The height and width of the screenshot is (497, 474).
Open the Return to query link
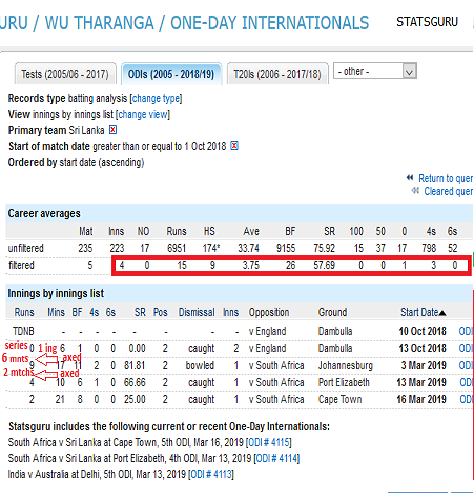(x=446, y=178)
